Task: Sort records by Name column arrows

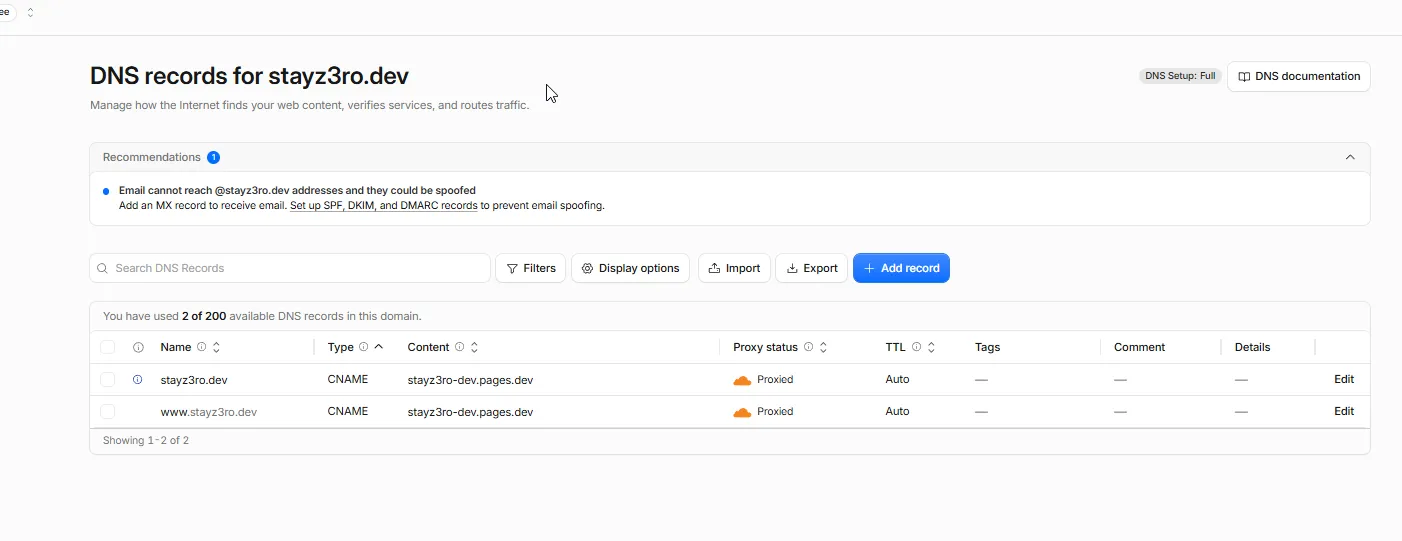Action: tap(216, 347)
